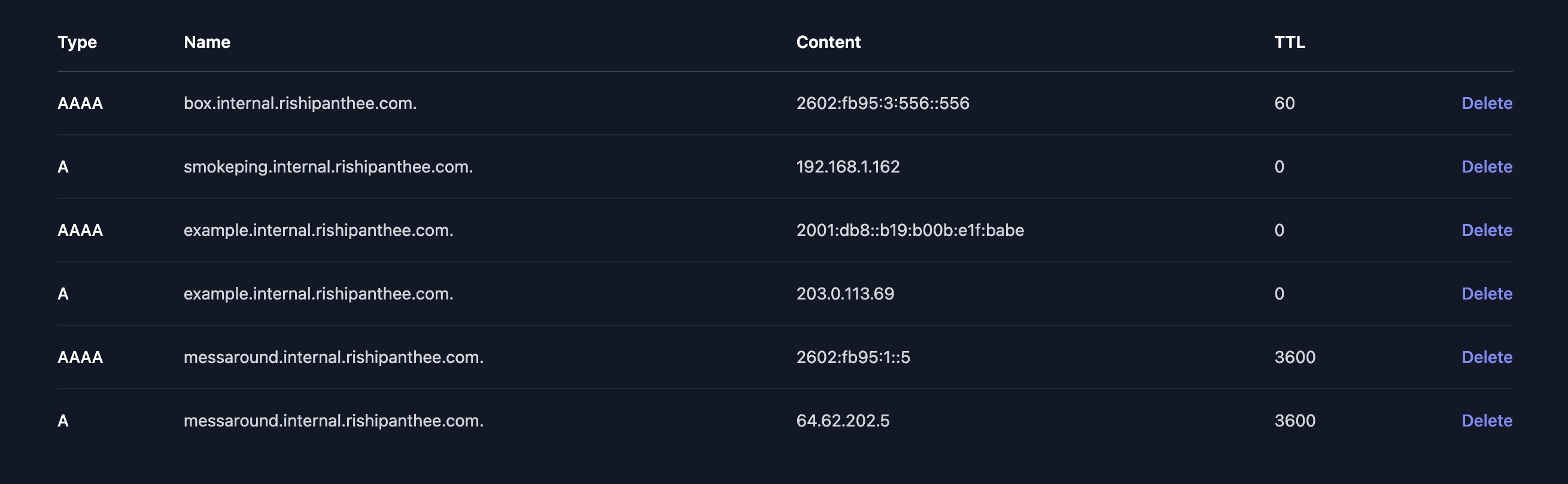This screenshot has width=1568, height=484.
Task: Delete the example.internal AAAA record
Action: [x=1487, y=230]
